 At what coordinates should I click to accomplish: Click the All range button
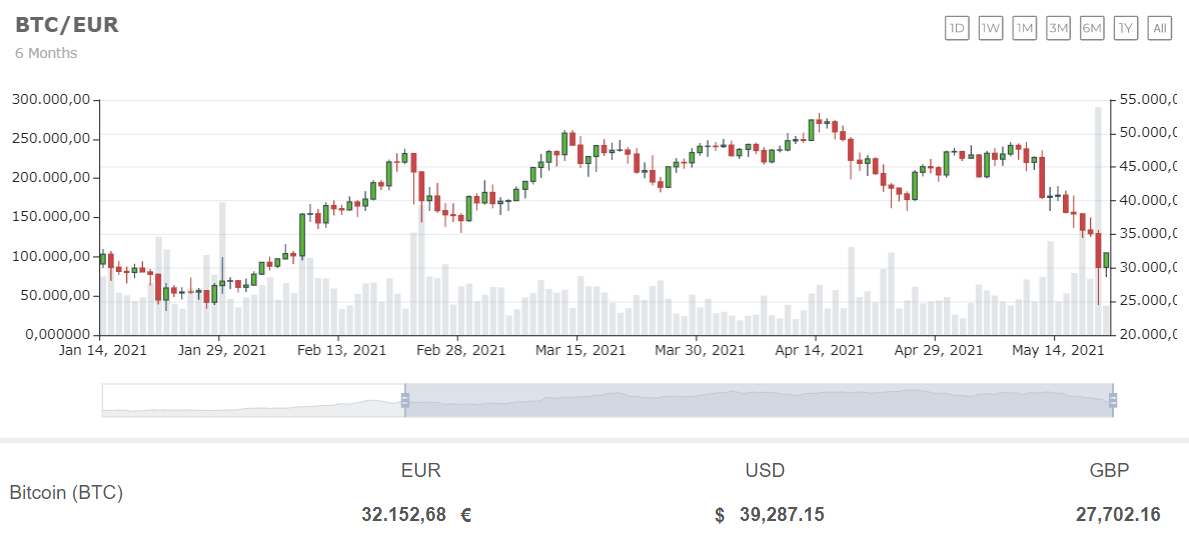(1159, 29)
